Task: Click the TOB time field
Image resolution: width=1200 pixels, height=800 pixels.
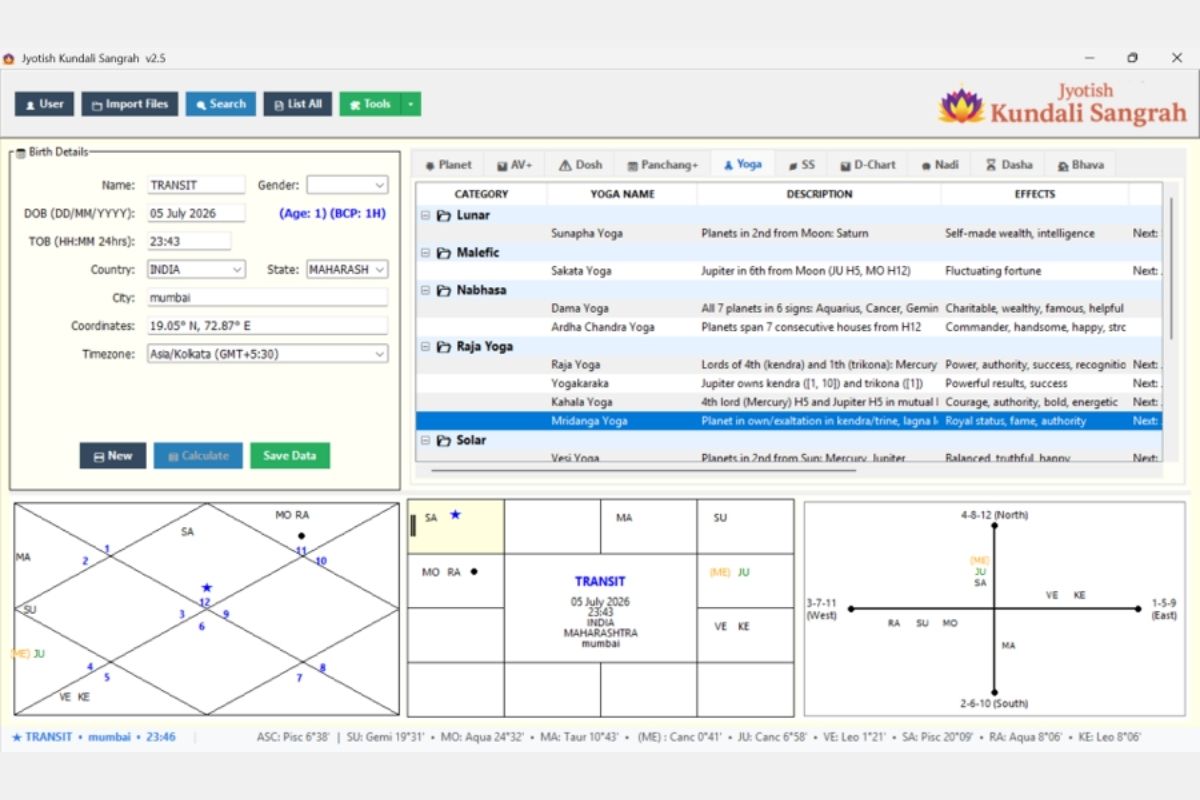Action: 189,241
